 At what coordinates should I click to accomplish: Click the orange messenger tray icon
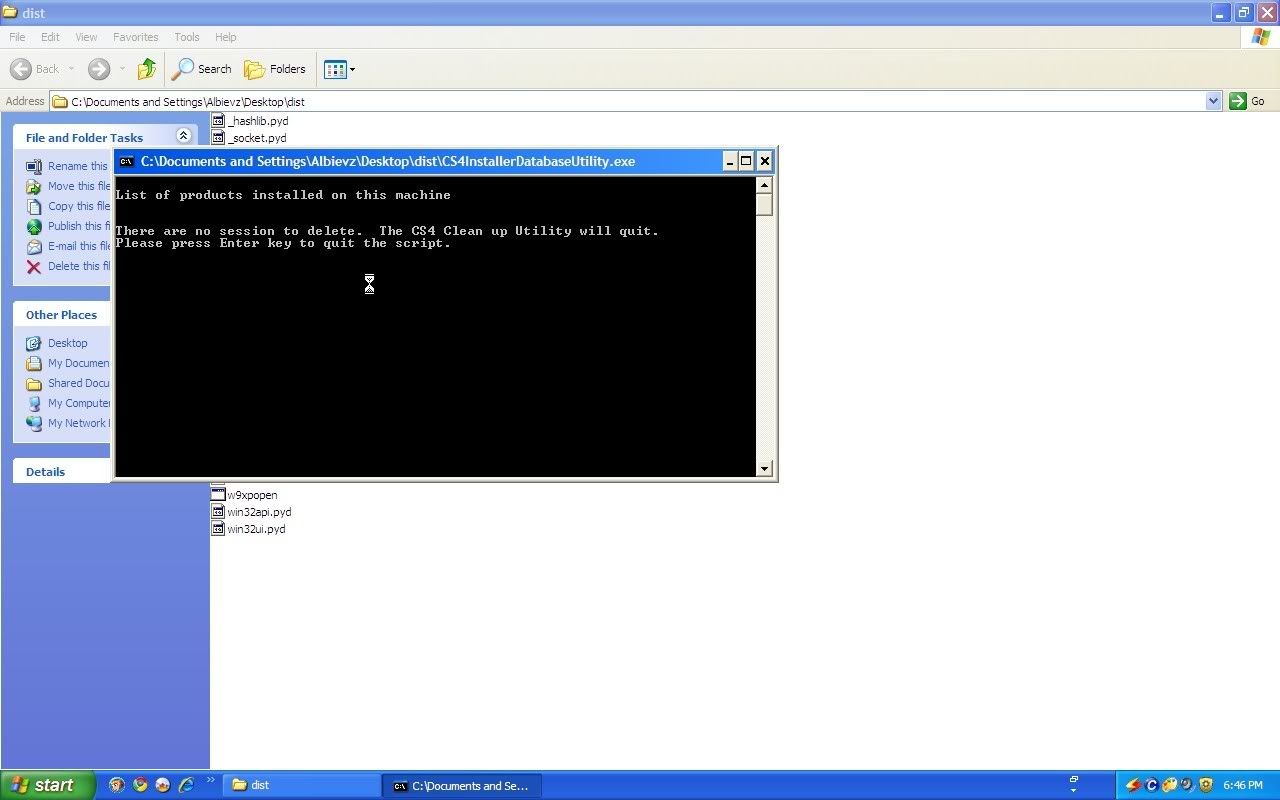pos(1170,785)
